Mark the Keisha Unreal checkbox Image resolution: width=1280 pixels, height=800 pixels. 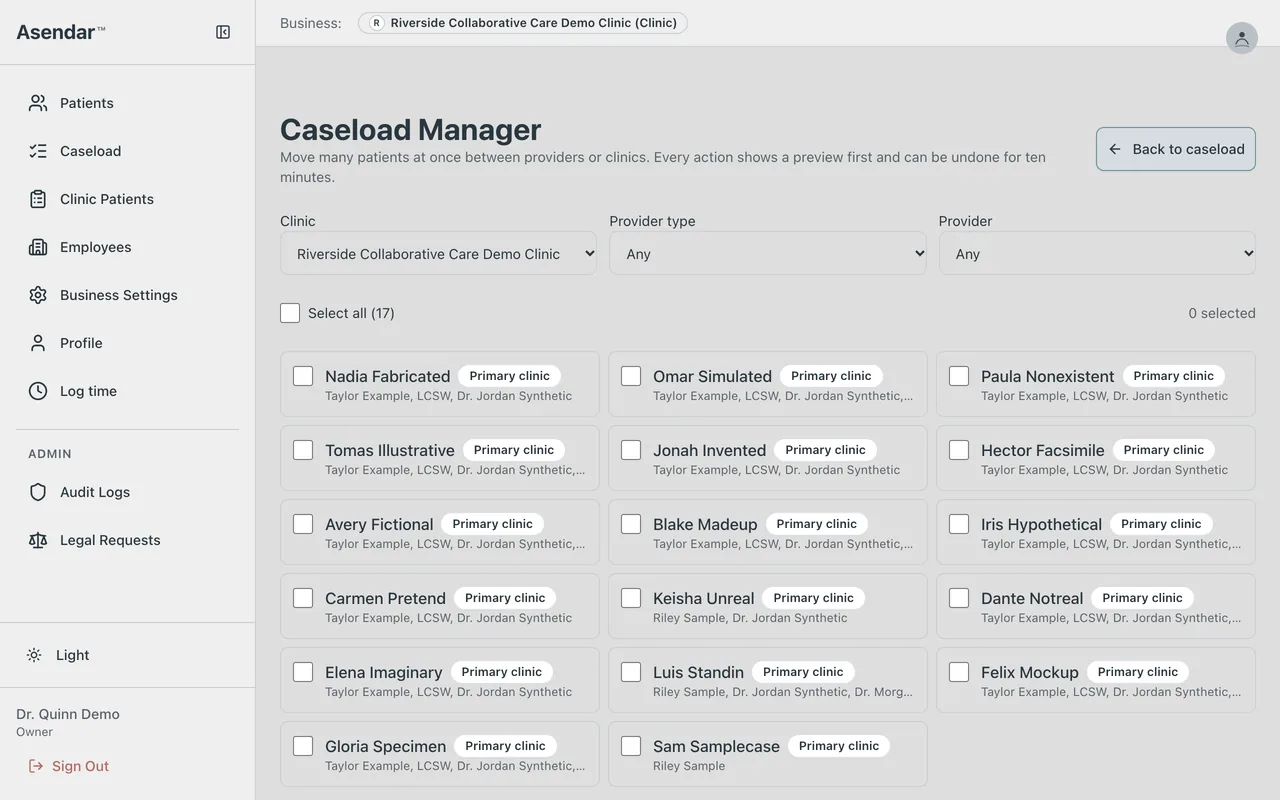click(631, 598)
